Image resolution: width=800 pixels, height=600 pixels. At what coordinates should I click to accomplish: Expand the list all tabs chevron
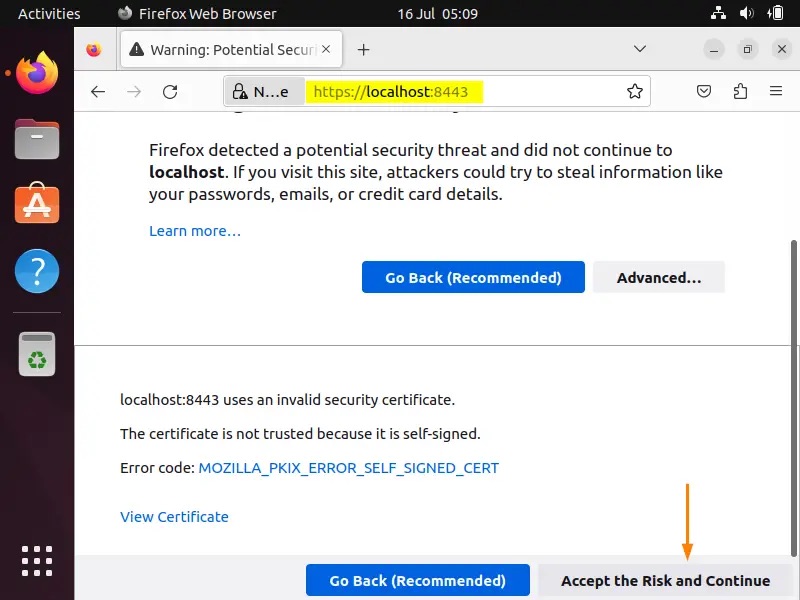(641, 49)
